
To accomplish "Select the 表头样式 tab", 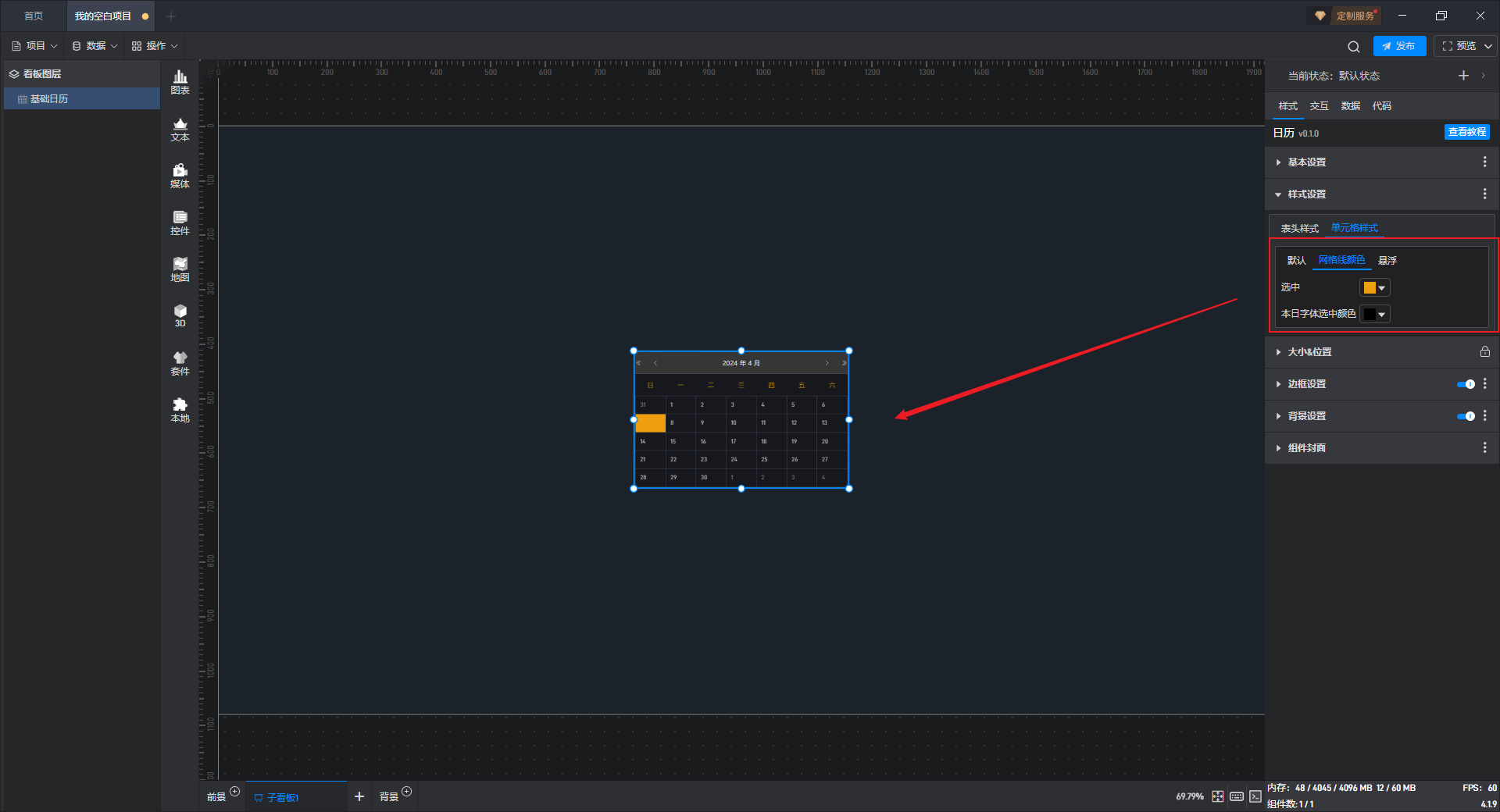I will [1299, 229].
